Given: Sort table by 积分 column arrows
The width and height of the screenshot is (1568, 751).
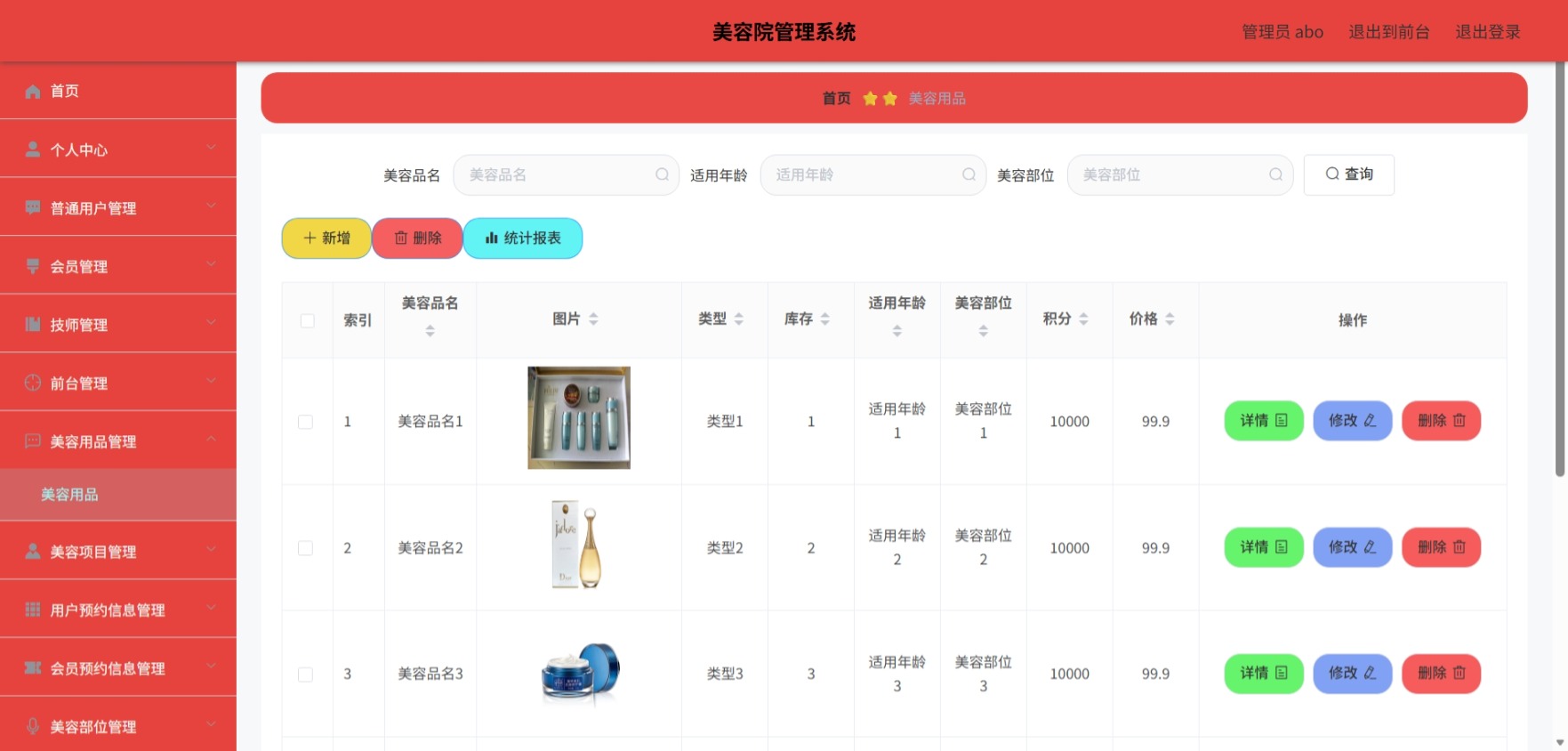Looking at the screenshot, I should coord(1083,319).
